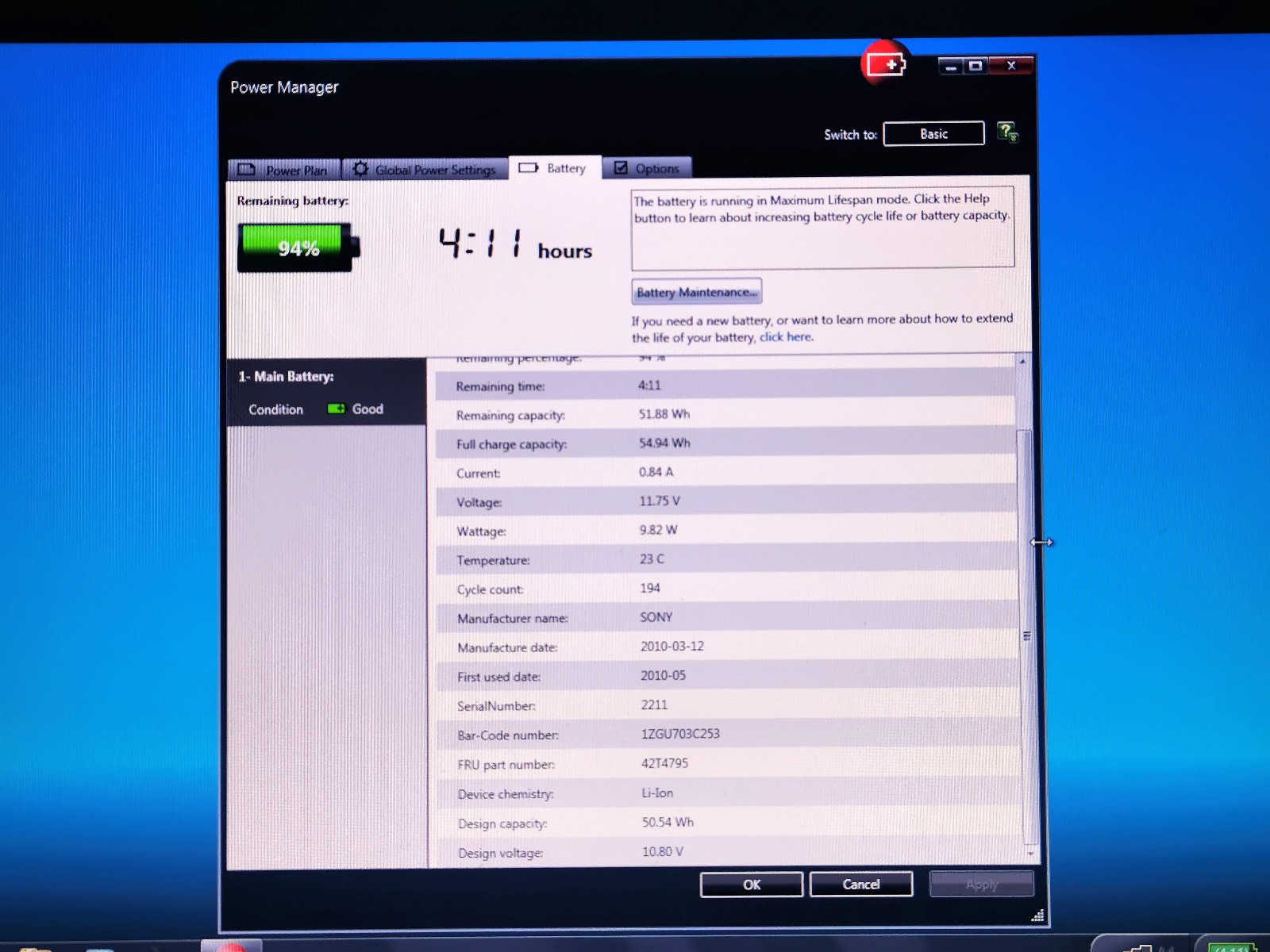
Task: Select the 'FRU part number:' row label
Action: point(506,765)
